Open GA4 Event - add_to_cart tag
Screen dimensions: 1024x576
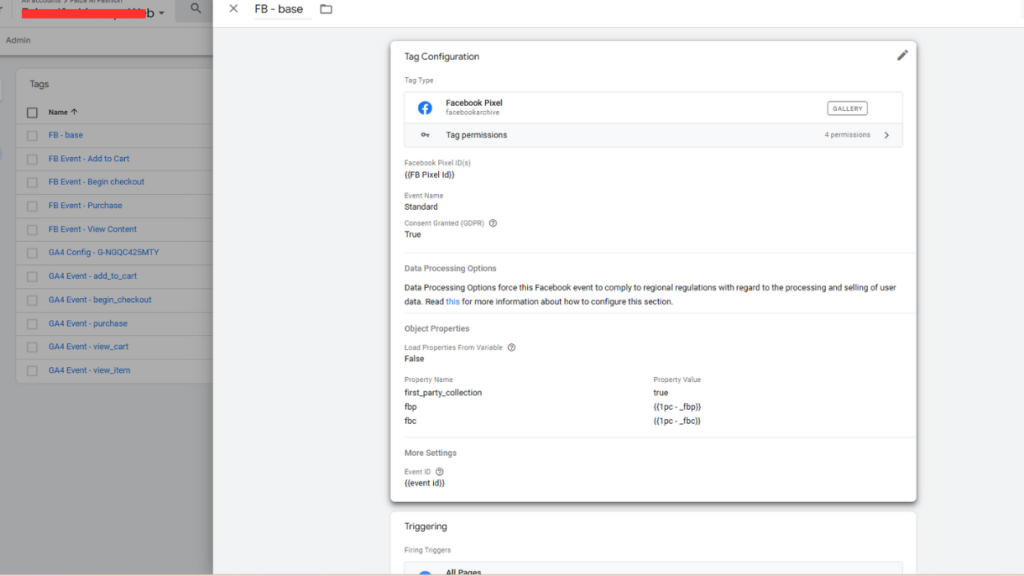click(92, 276)
